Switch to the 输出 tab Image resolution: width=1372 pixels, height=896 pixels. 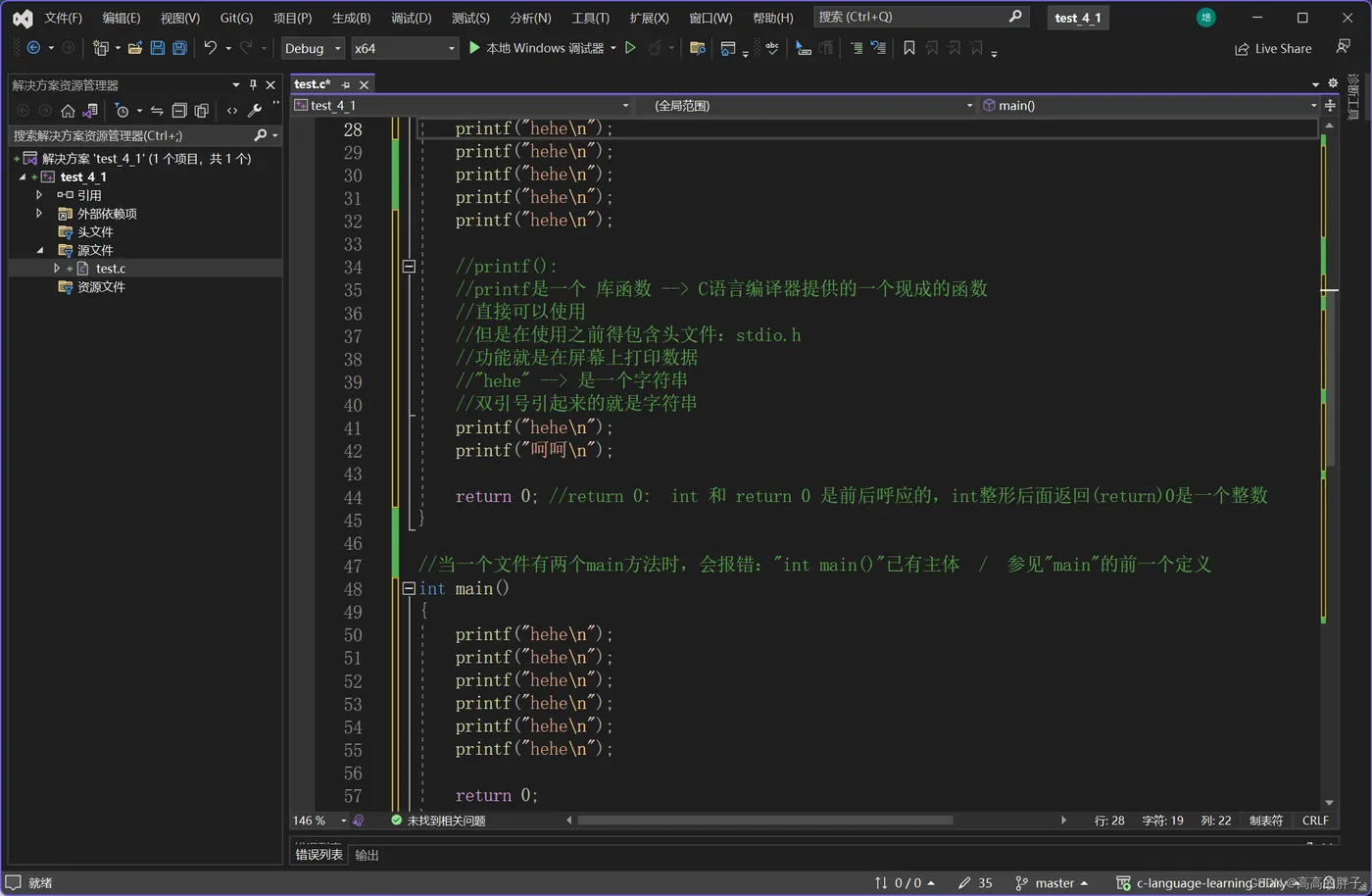pyautogui.click(x=367, y=855)
